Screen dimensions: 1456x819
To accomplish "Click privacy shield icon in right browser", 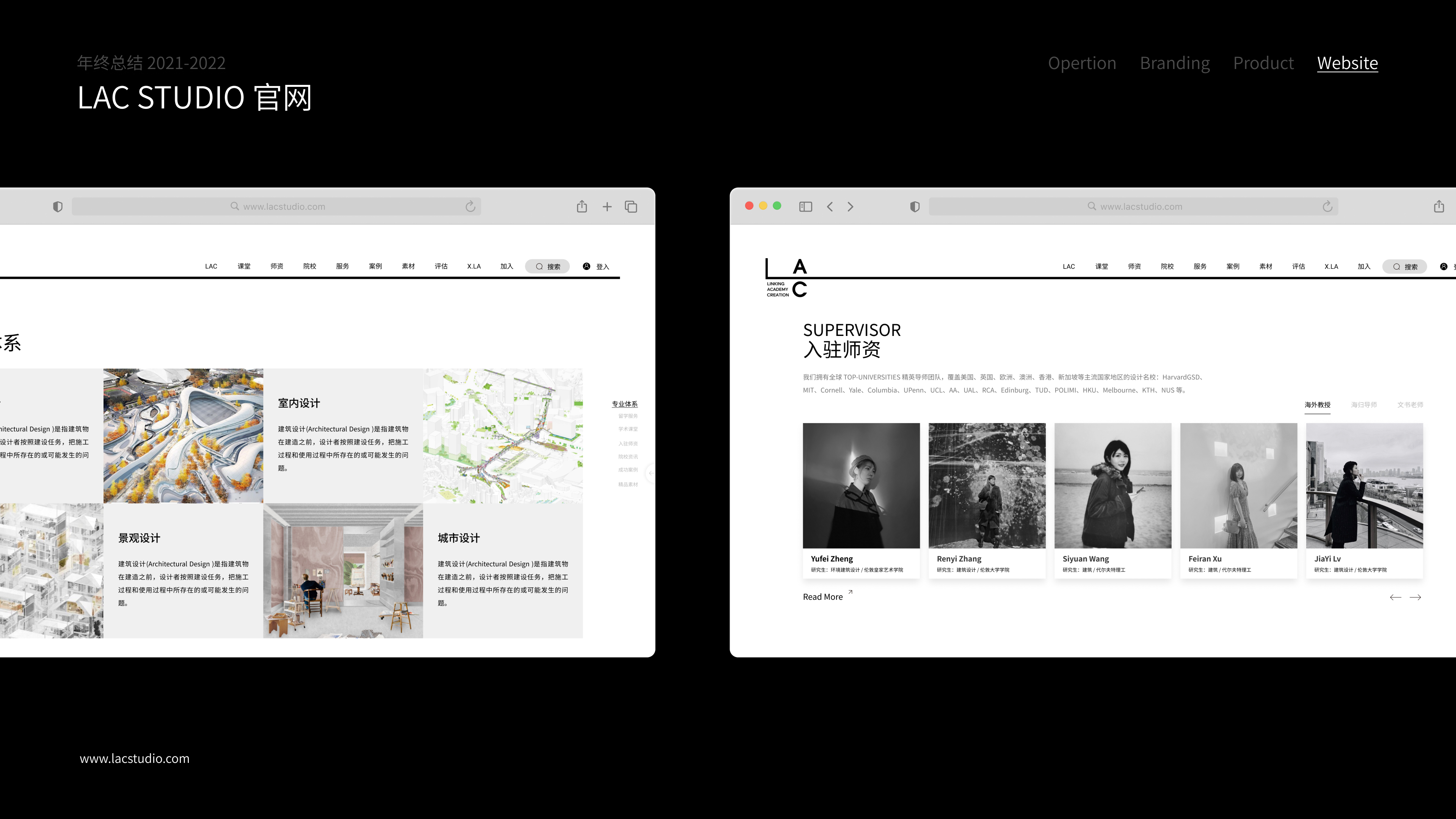I will 915,207.
